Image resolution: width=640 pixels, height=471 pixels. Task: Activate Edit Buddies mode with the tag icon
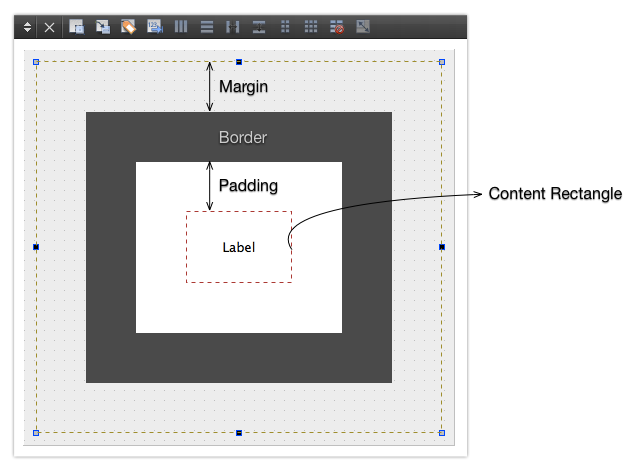click(x=129, y=27)
